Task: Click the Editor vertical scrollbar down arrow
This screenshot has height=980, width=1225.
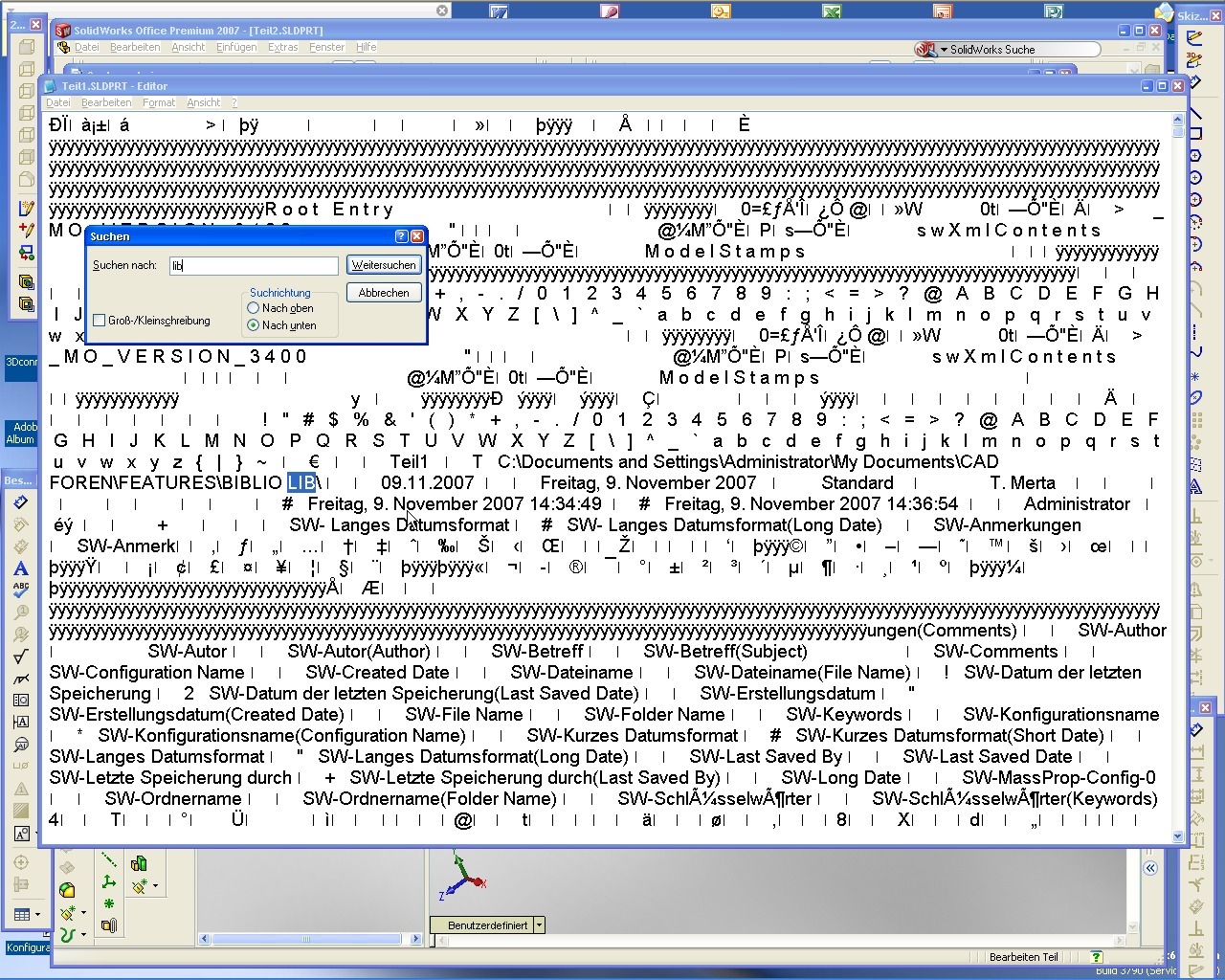Action: pos(1178,836)
